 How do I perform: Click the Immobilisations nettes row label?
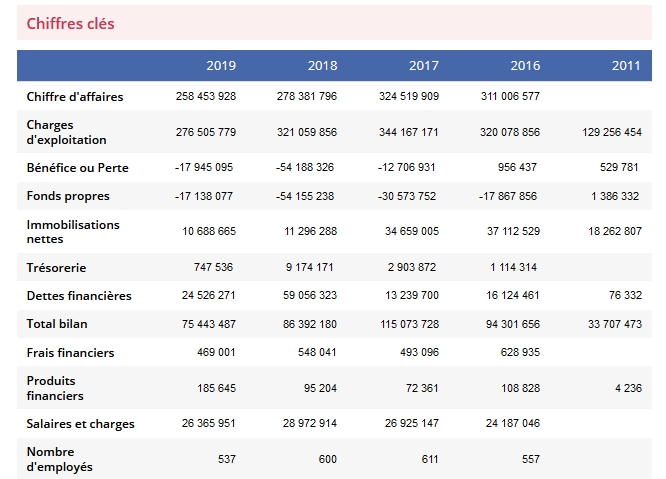[72, 232]
